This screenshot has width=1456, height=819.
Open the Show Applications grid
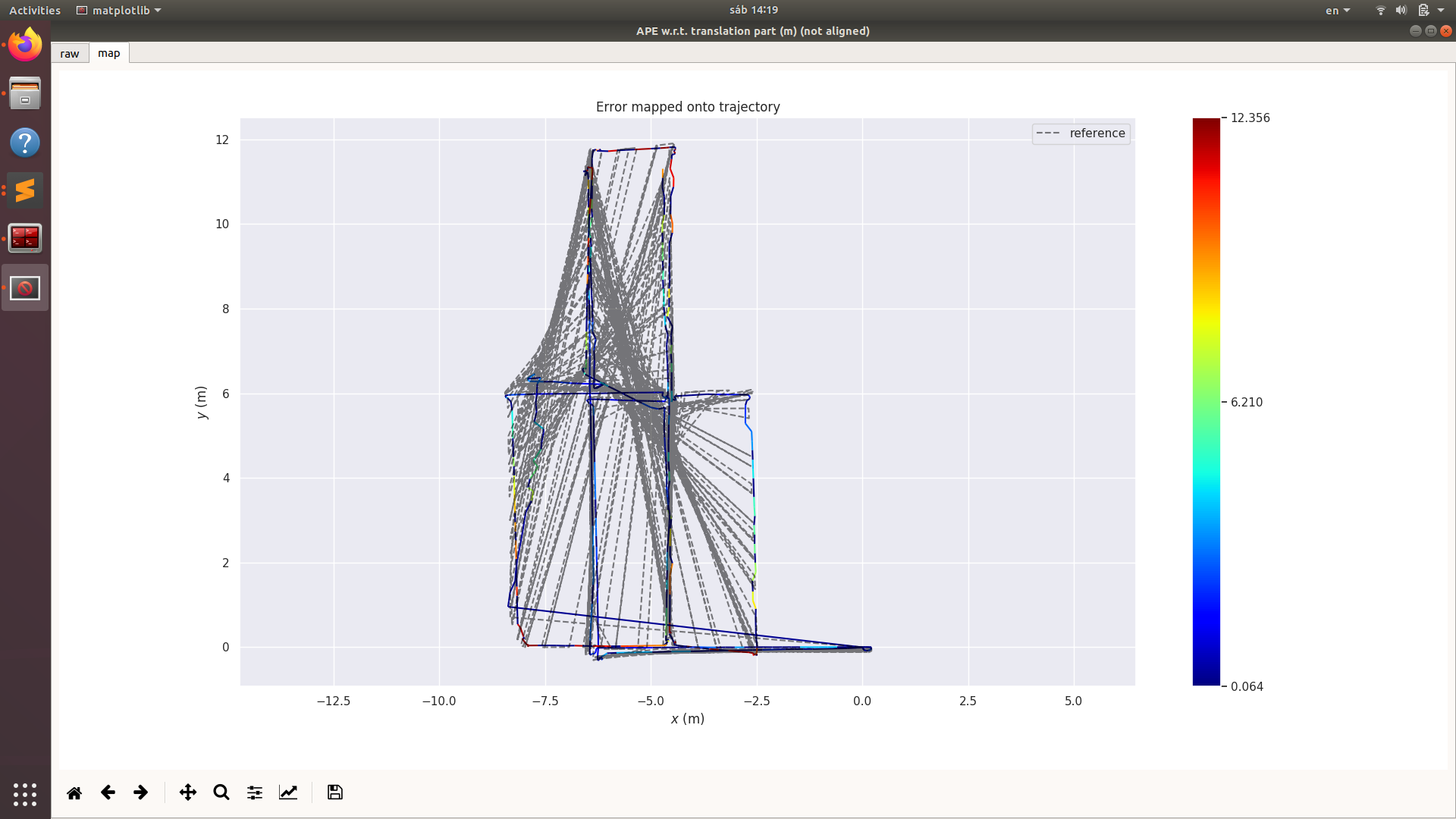pos(24,794)
